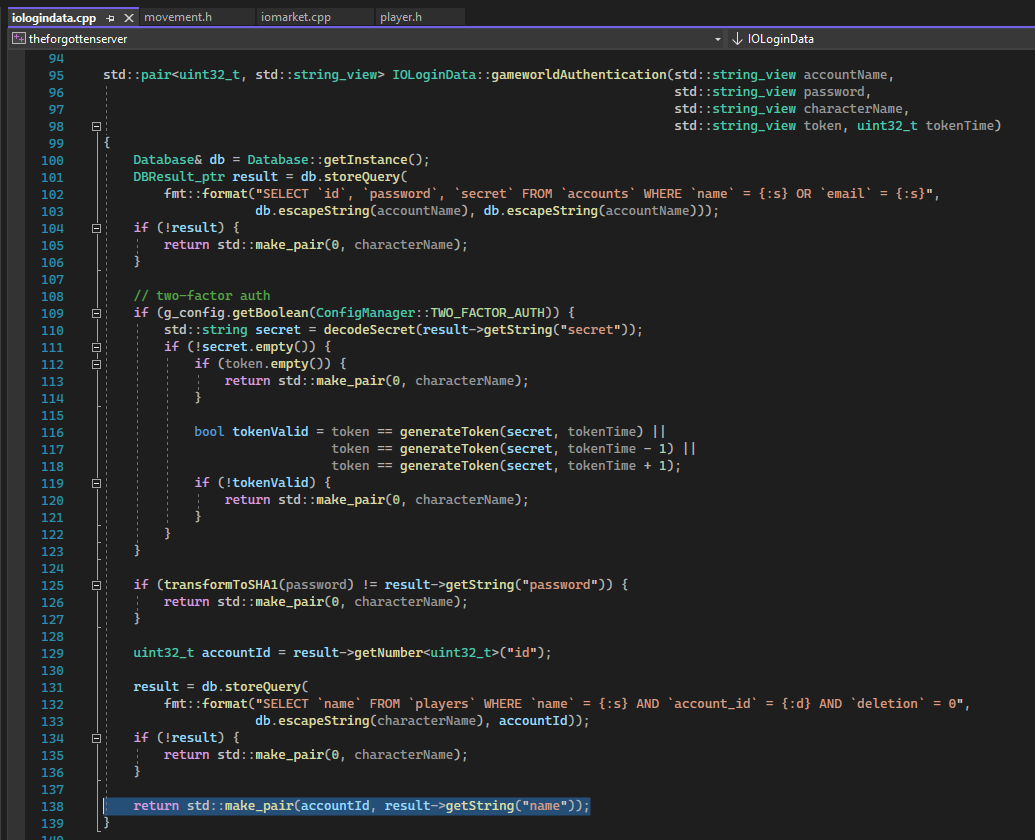Click tokenValid declaration on line 116

click(x=270, y=432)
